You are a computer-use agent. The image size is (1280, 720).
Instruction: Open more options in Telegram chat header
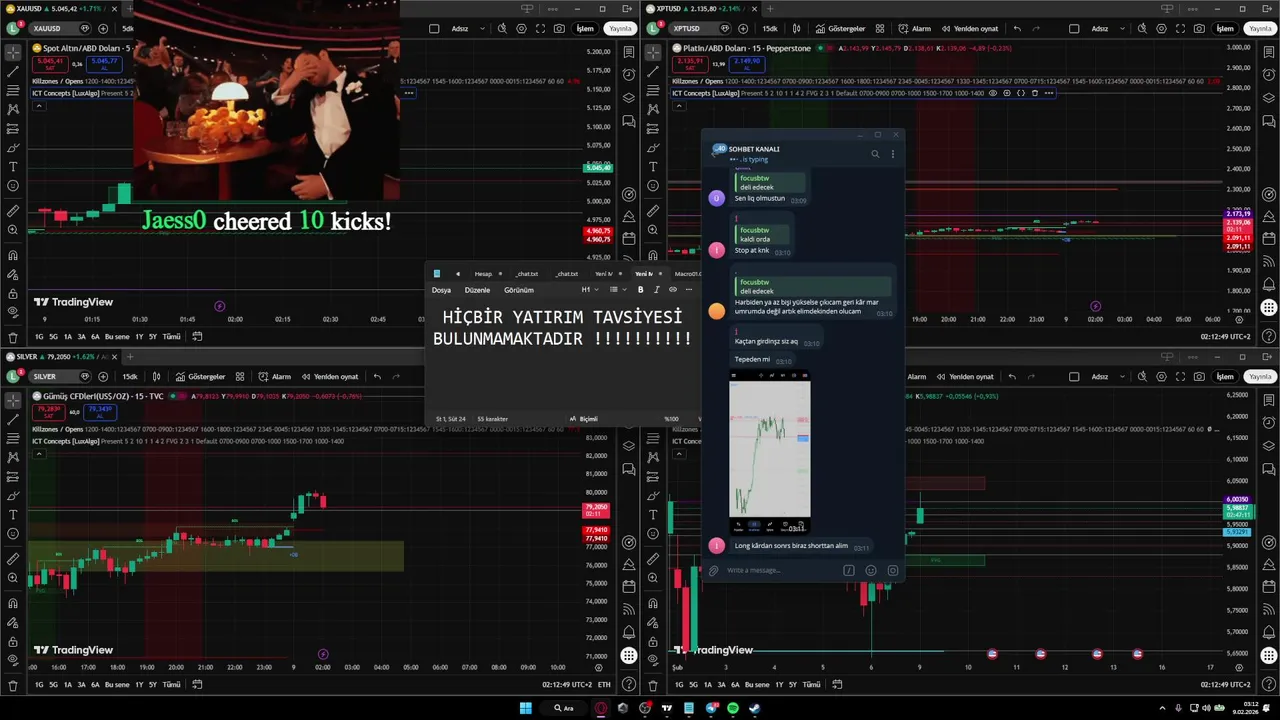click(x=893, y=154)
